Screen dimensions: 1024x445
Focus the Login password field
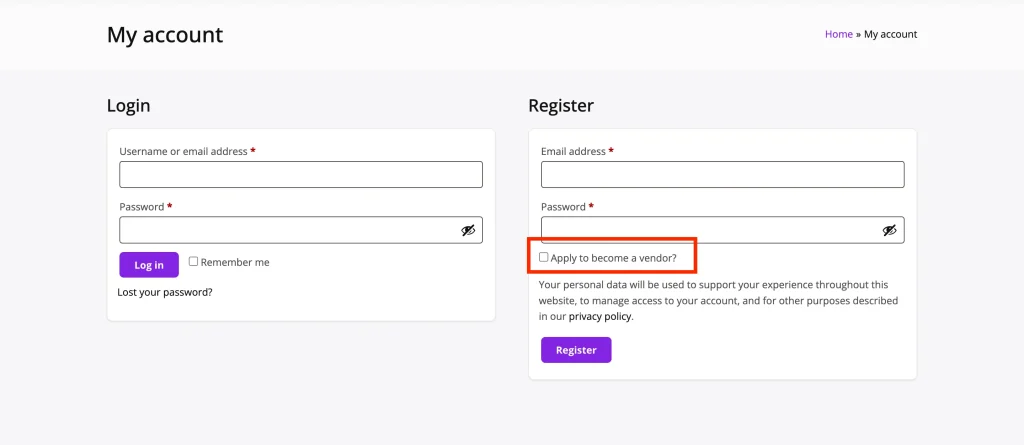coord(301,230)
